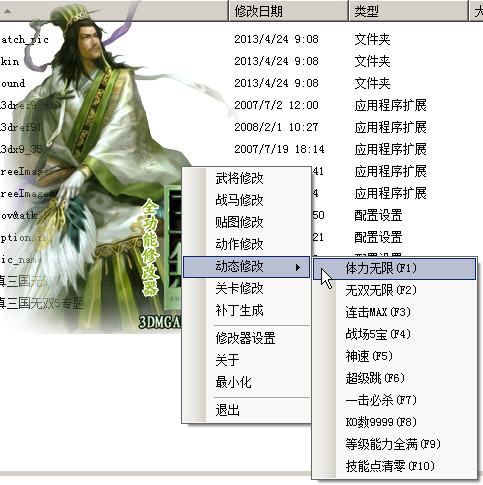Activate 体力无限 (F1) cheat
This screenshot has height=485, width=483.
(395, 268)
